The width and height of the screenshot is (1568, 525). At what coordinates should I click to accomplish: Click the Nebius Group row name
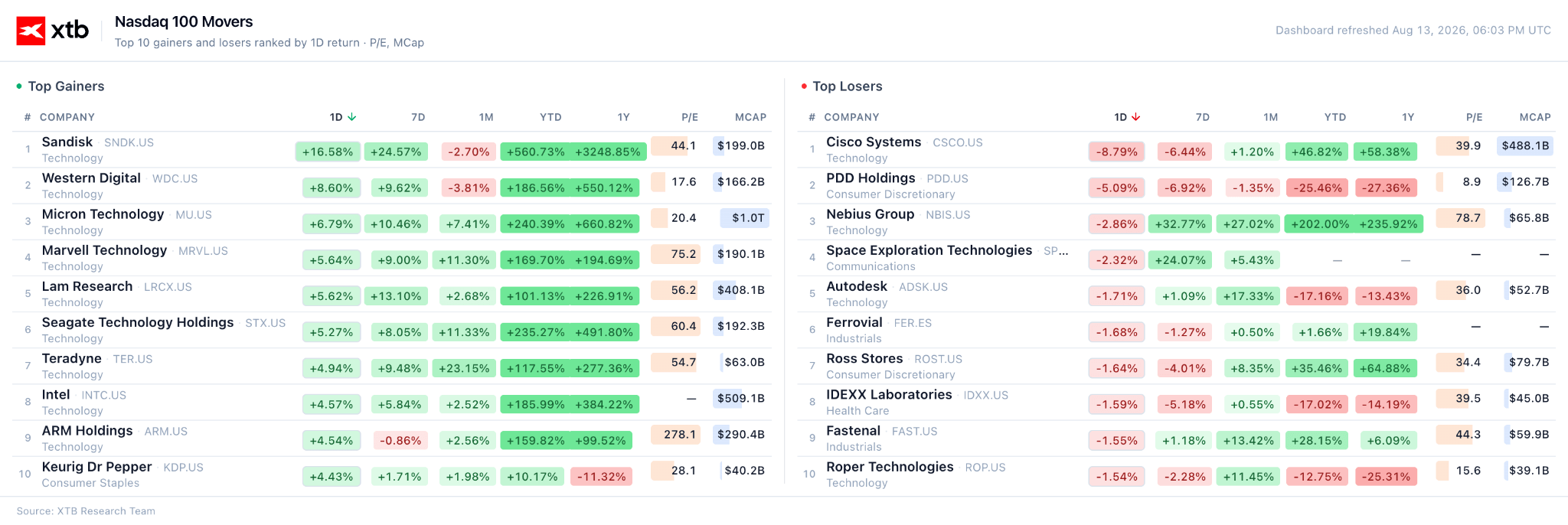[870, 214]
